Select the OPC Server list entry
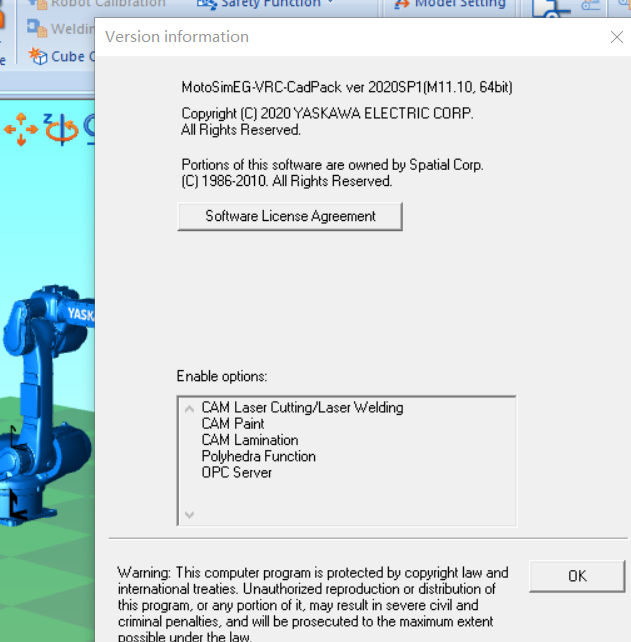Image resolution: width=631 pixels, height=642 pixels. [236, 472]
